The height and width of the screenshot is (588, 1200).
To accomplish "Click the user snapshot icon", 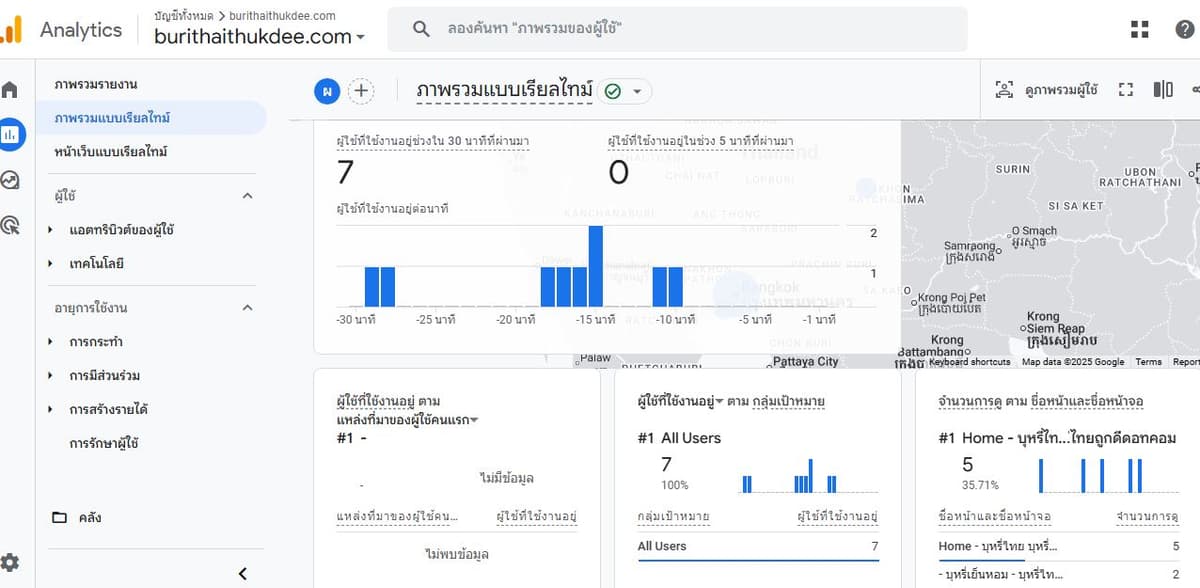I will (1004, 90).
